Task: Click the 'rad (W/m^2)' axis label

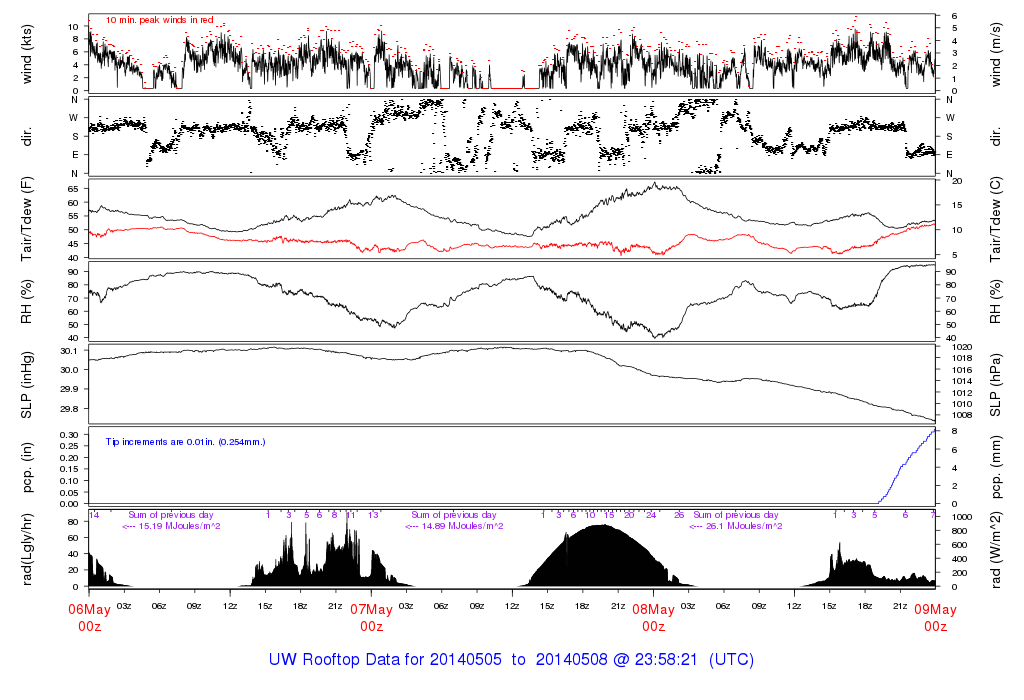Action: (x=997, y=549)
